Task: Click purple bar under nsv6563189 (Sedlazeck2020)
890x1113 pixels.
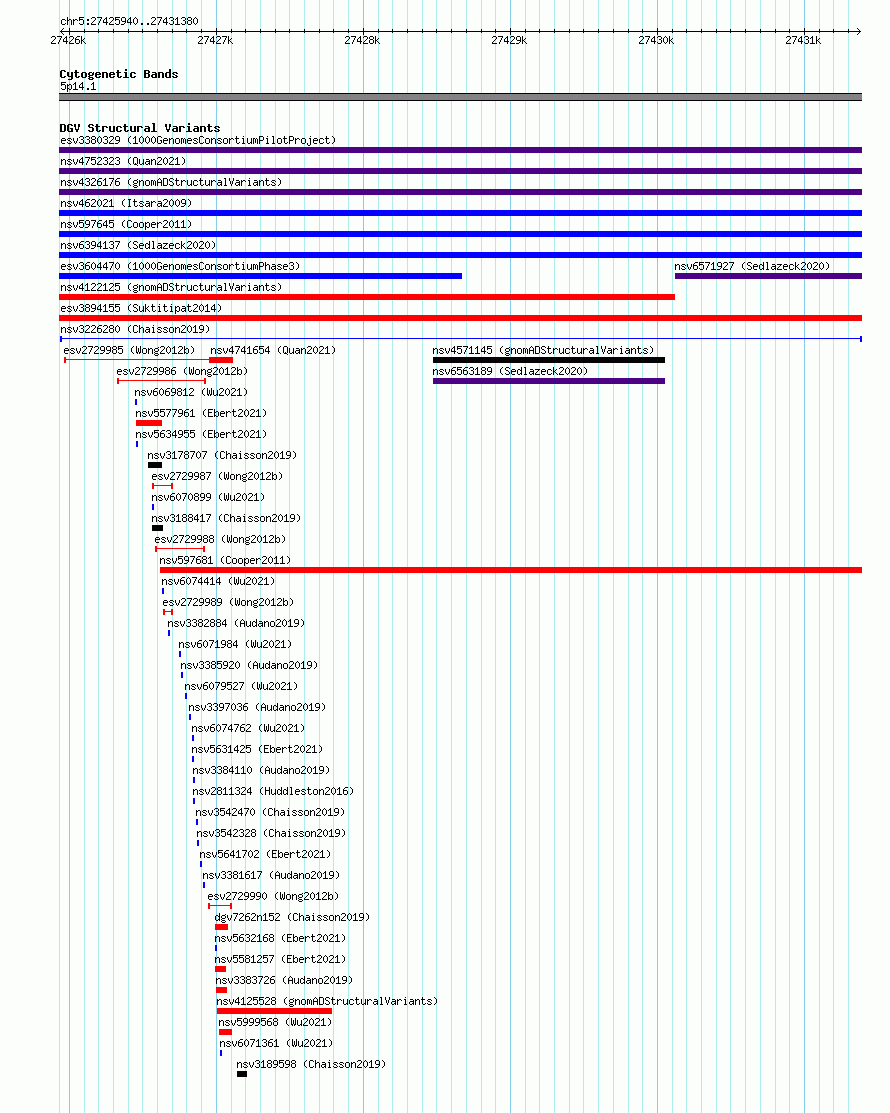Action: click(x=549, y=381)
